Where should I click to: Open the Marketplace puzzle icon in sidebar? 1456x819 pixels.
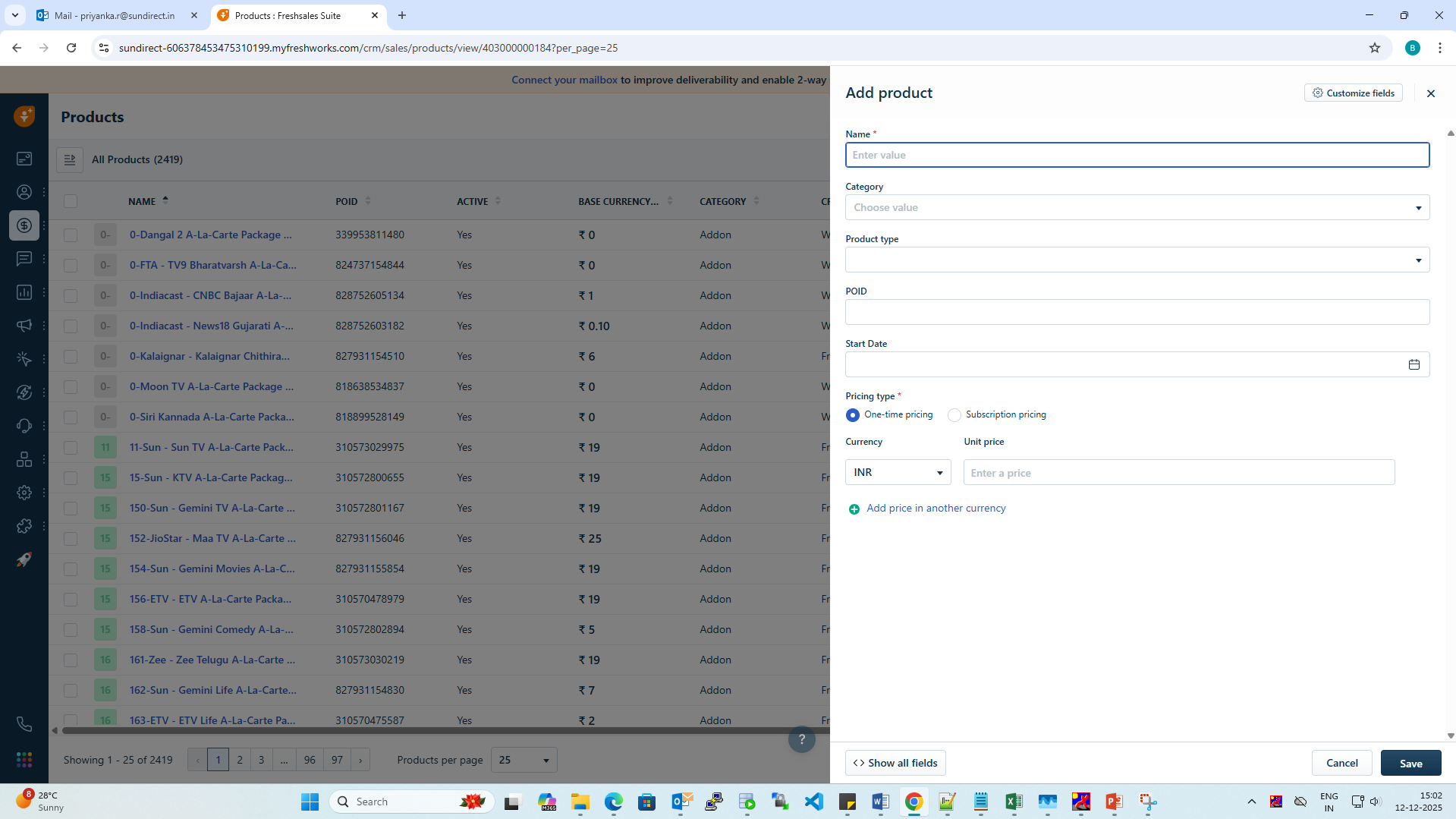[24, 526]
